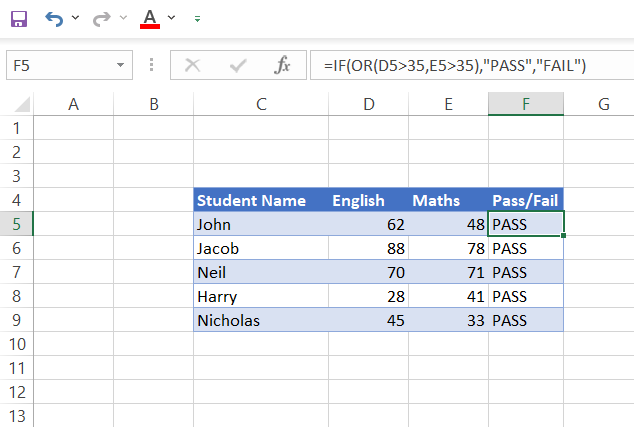Click the Redo arrow icon
Viewport: 634px width, 427px height.
point(101,18)
